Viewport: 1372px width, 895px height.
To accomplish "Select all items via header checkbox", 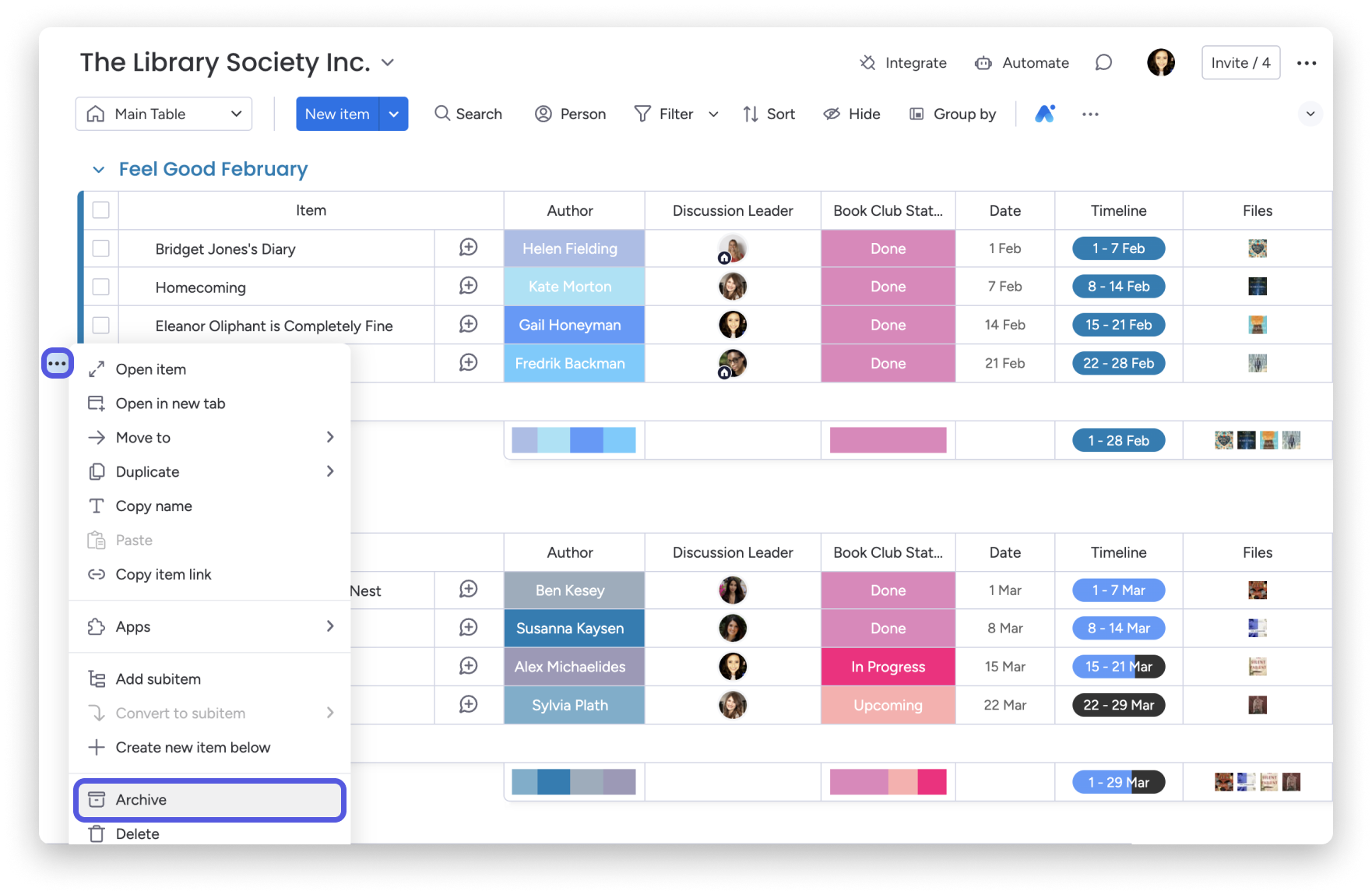I will 101,210.
